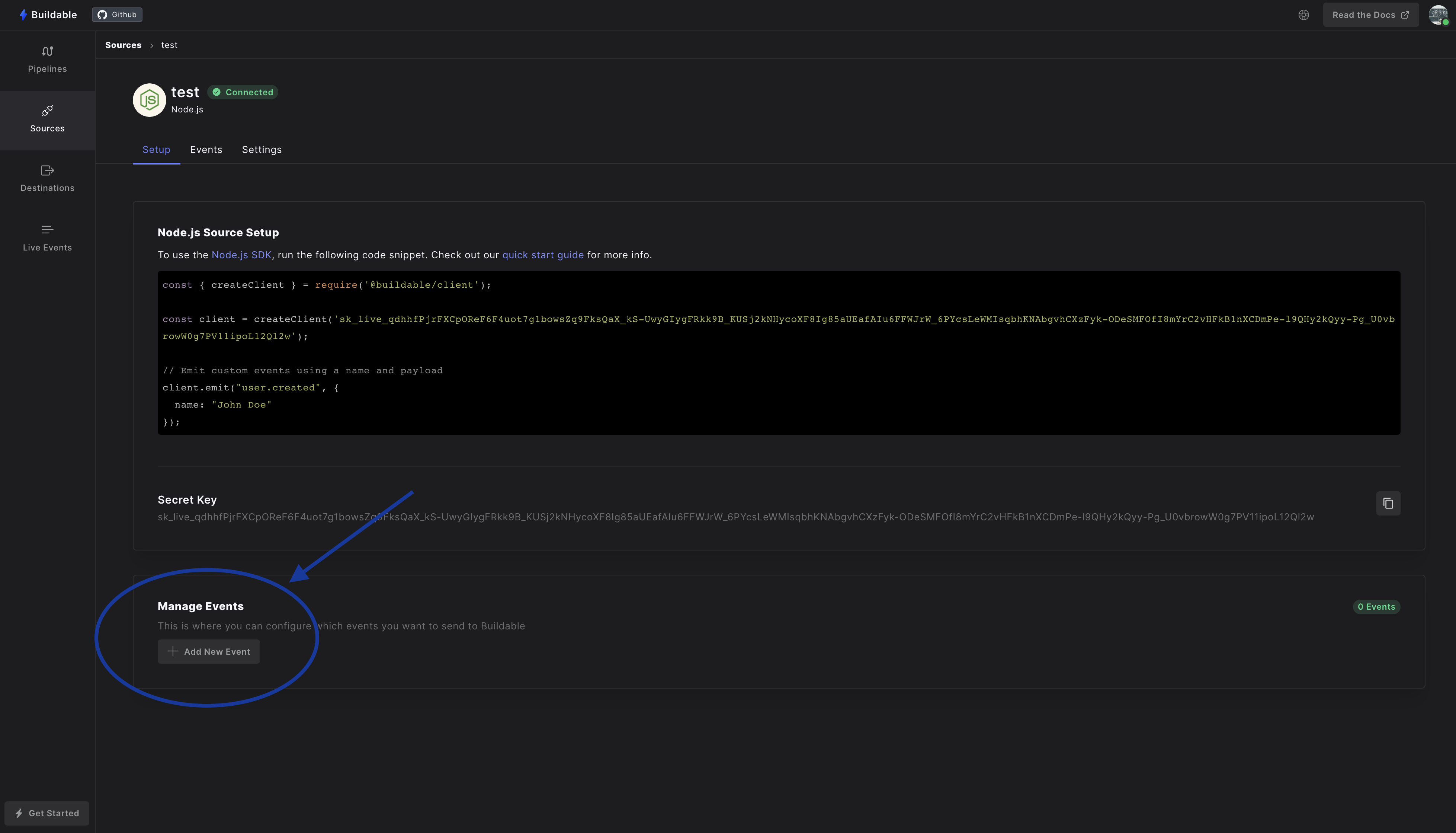Image resolution: width=1456 pixels, height=833 pixels.
Task: Switch to the Setup tab
Action: point(156,150)
